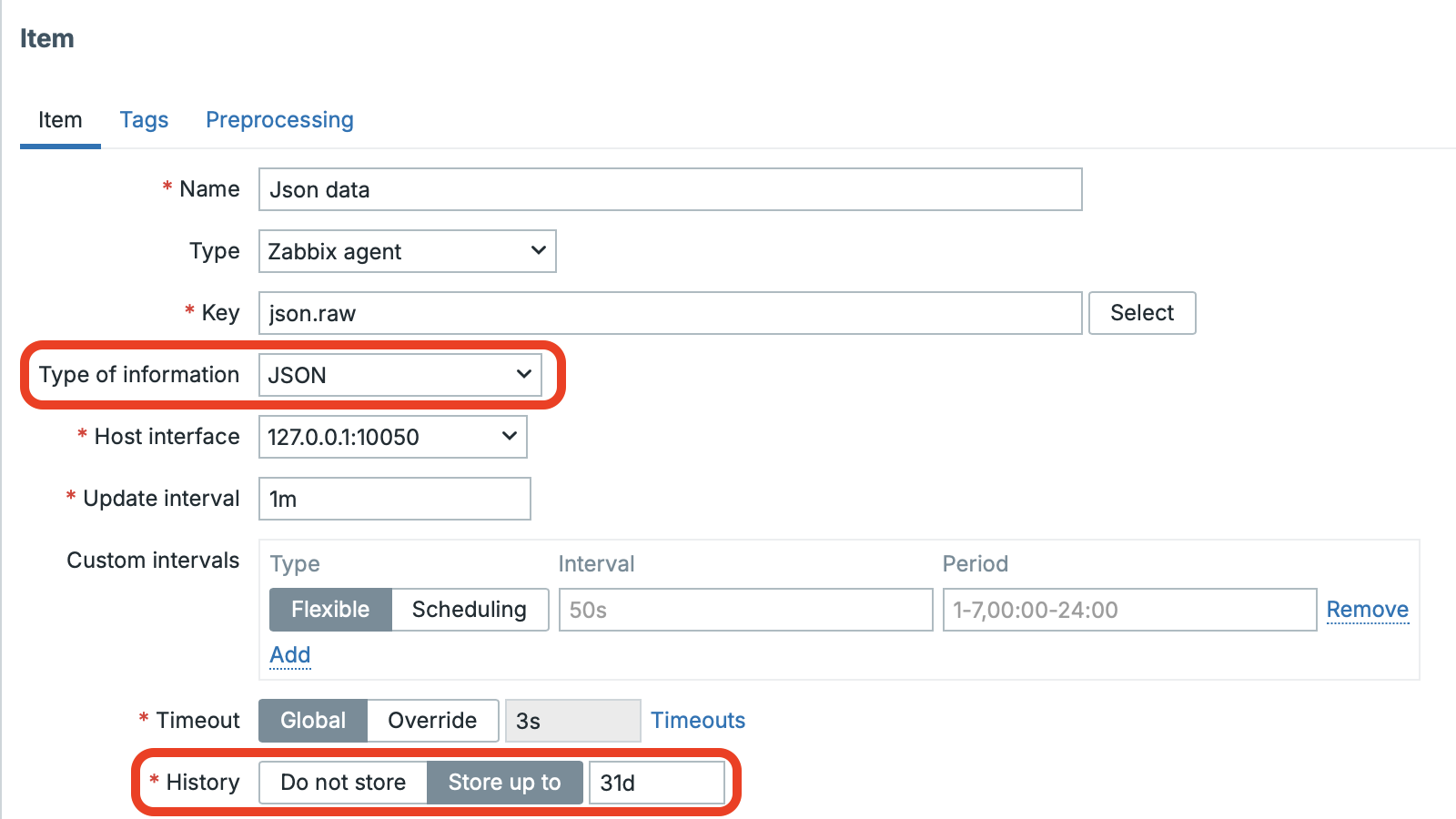Set Timeout to Global
The image size is (1456, 819).
[313, 721]
